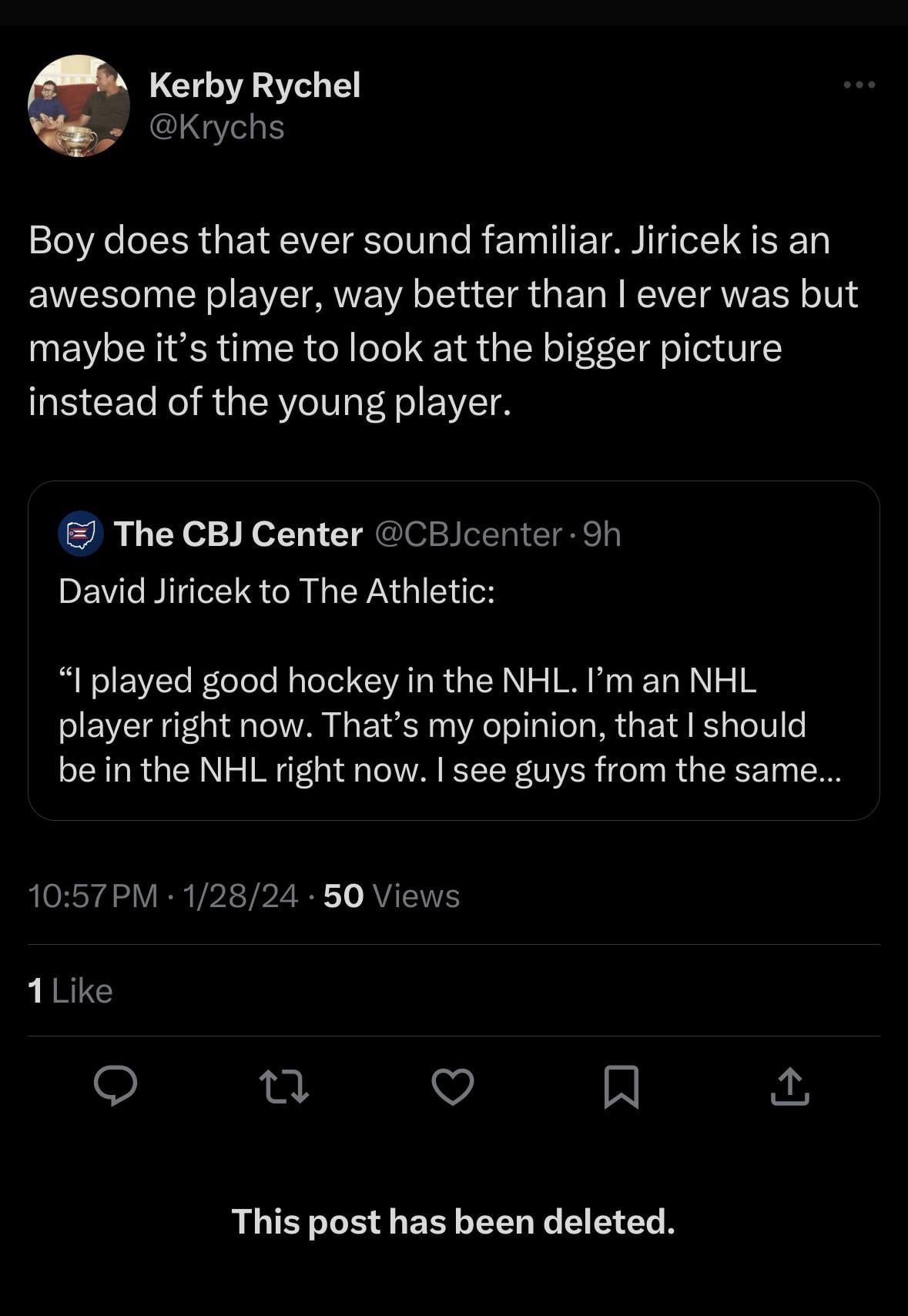The height and width of the screenshot is (1316, 908).
Task: Click the @CBJcenter handle
Action: tap(468, 534)
